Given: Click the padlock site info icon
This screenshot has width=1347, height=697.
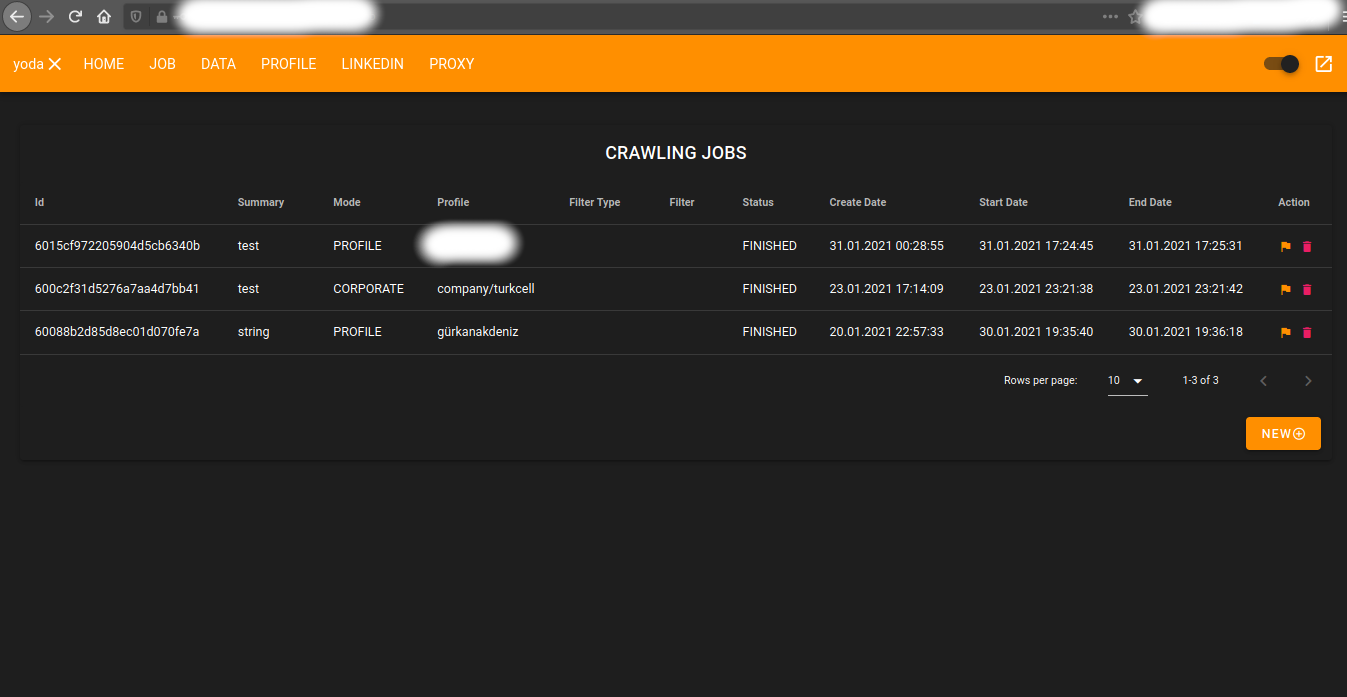Looking at the screenshot, I should pyautogui.click(x=160, y=16).
